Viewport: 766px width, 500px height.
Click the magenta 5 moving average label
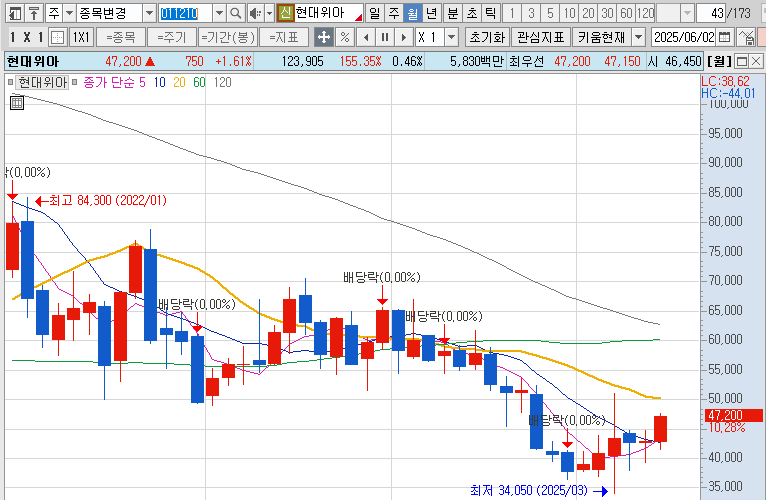(142, 83)
